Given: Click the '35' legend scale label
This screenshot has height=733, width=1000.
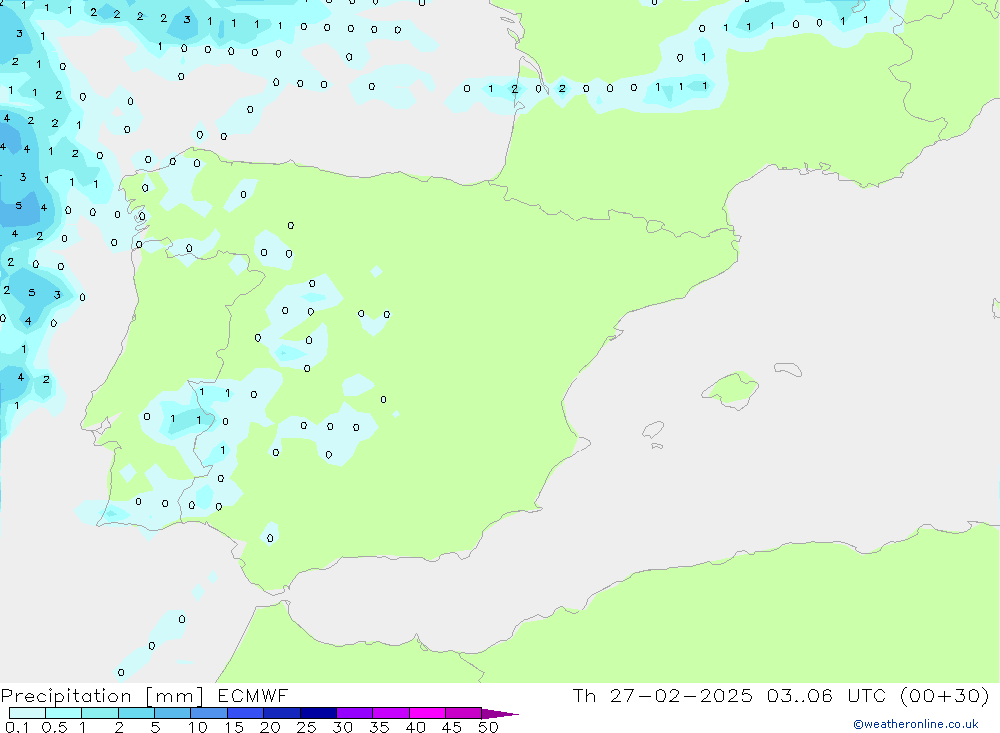Looking at the screenshot, I should pos(379,727).
